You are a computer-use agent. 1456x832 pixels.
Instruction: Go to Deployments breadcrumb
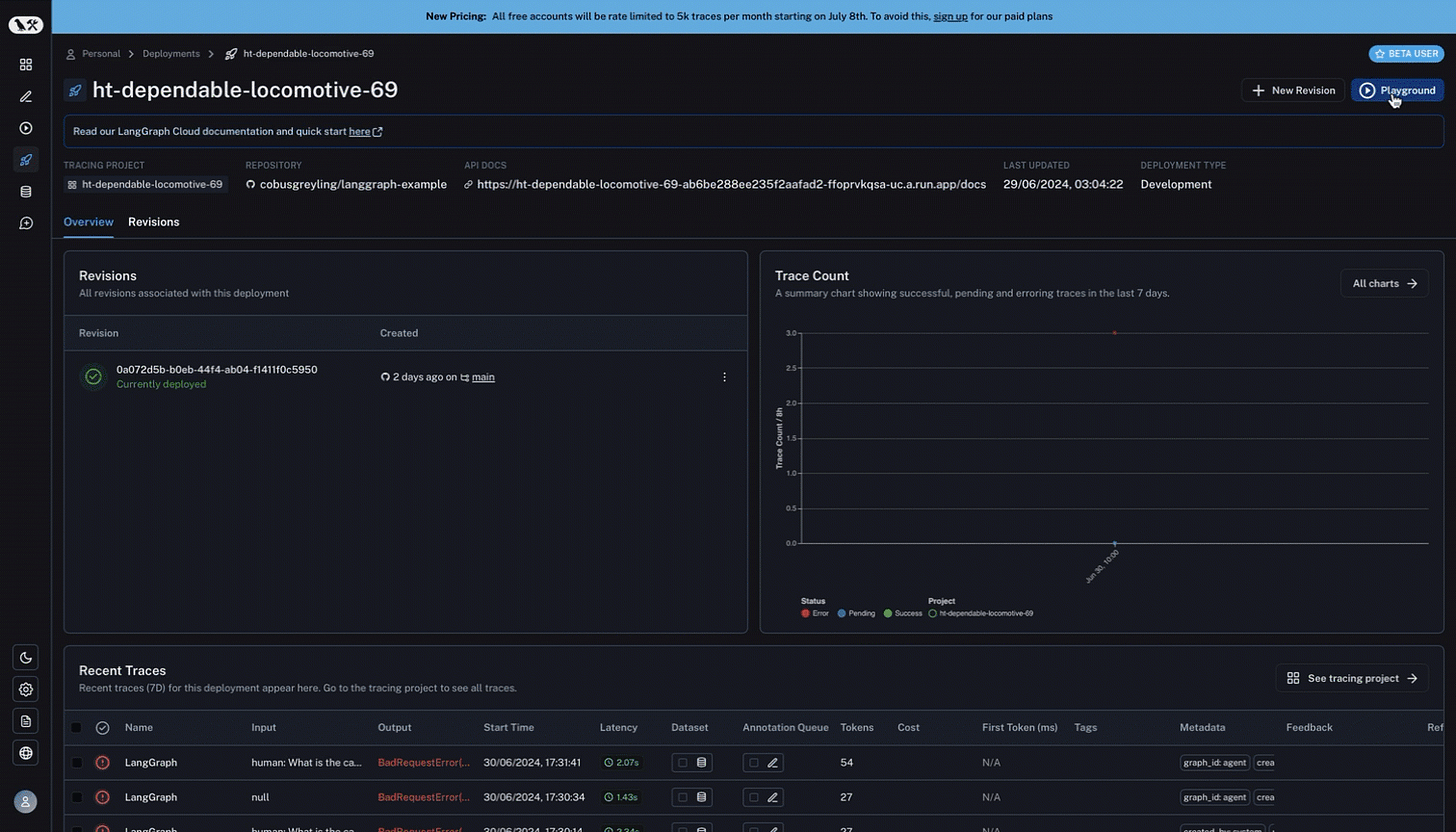click(171, 54)
